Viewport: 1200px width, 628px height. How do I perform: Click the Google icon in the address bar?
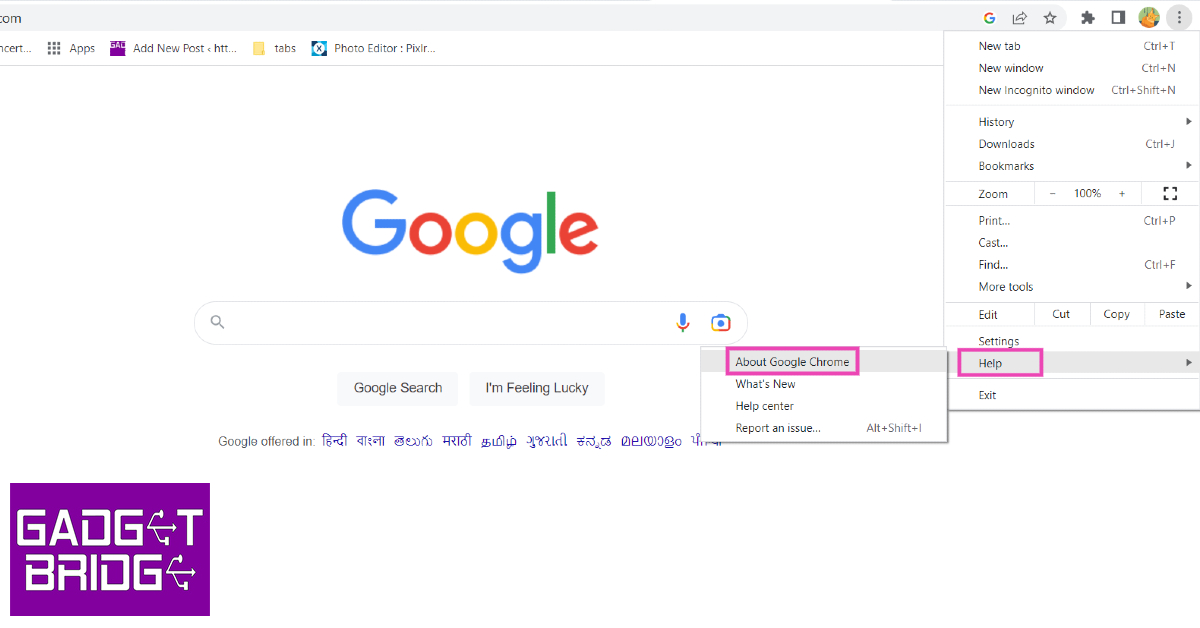tap(989, 17)
